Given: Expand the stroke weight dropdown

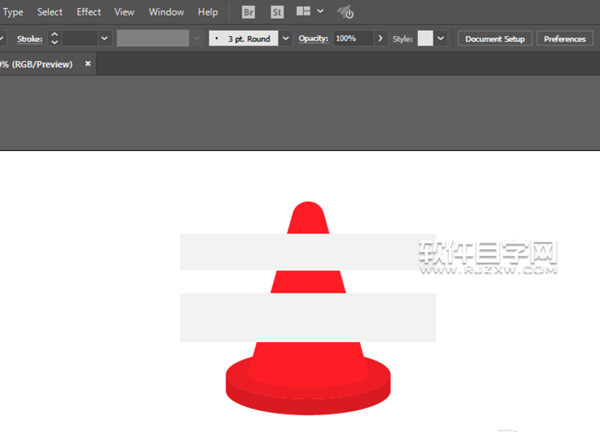Looking at the screenshot, I should click(104, 38).
